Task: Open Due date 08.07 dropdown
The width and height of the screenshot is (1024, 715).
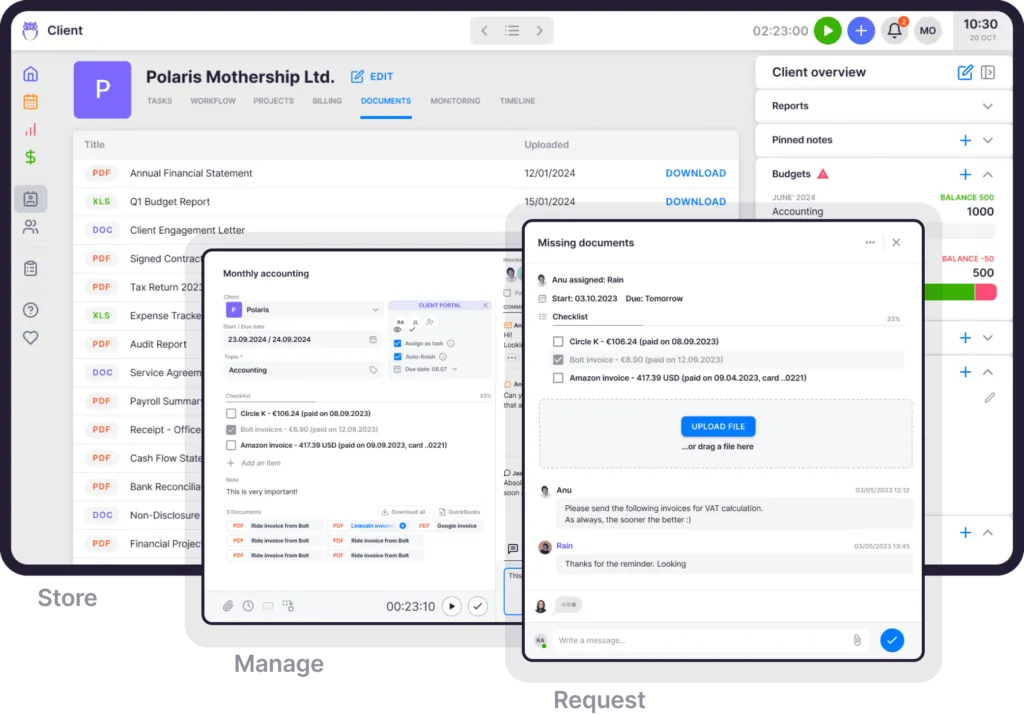Action: coord(425,370)
